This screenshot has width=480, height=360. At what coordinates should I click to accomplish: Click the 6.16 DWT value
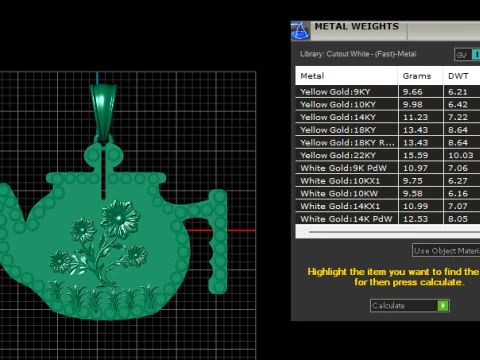point(458,193)
